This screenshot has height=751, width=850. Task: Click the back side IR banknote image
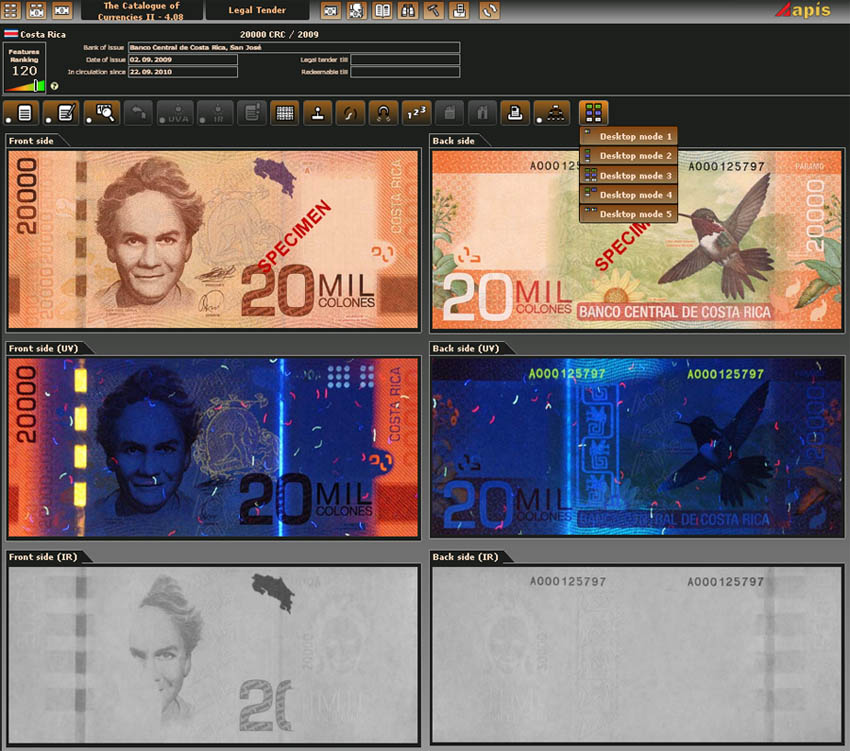click(x=637, y=654)
